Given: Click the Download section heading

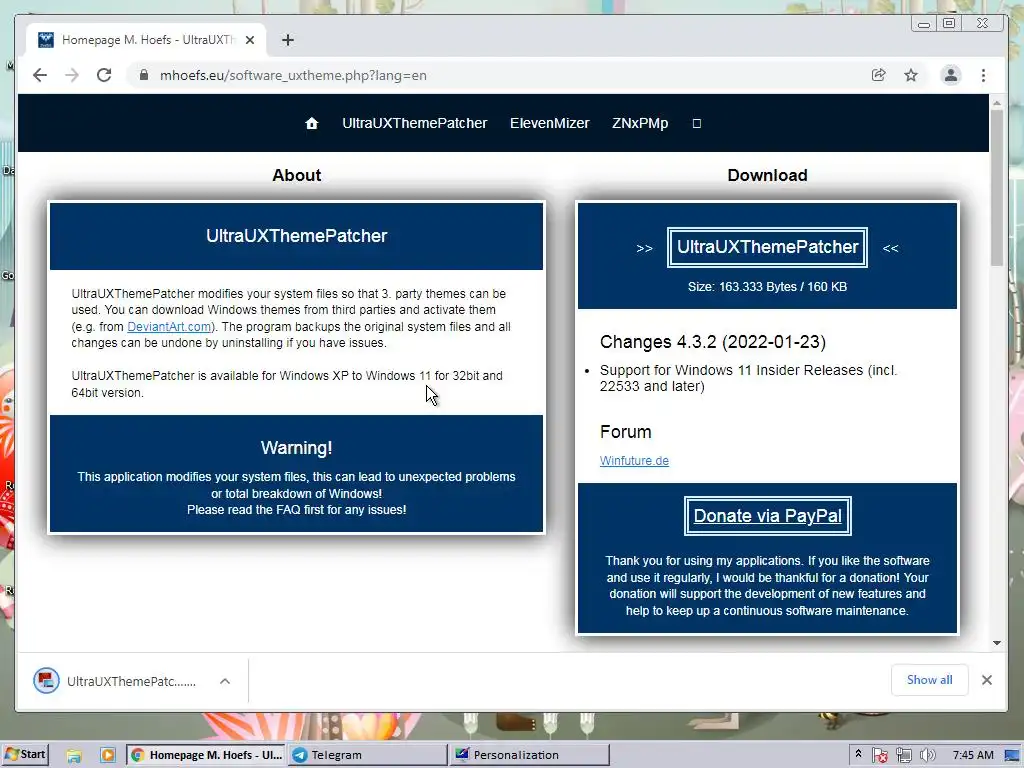Looking at the screenshot, I should 767,175.
